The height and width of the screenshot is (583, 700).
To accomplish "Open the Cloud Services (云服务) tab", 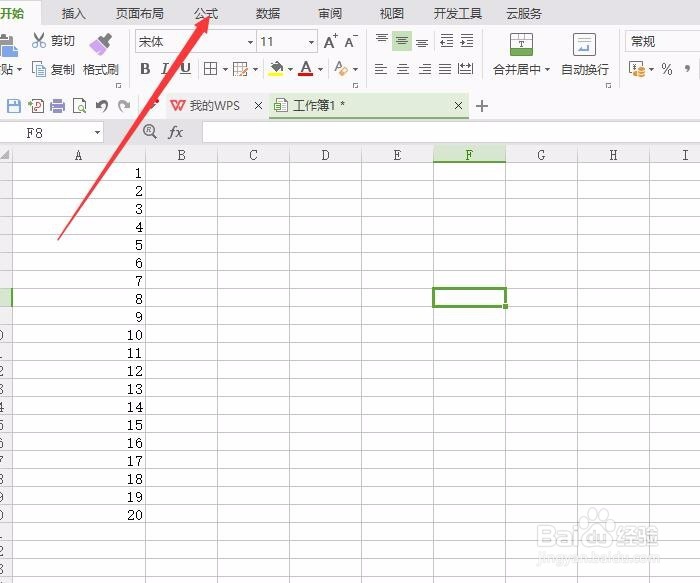I will point(524,13).
